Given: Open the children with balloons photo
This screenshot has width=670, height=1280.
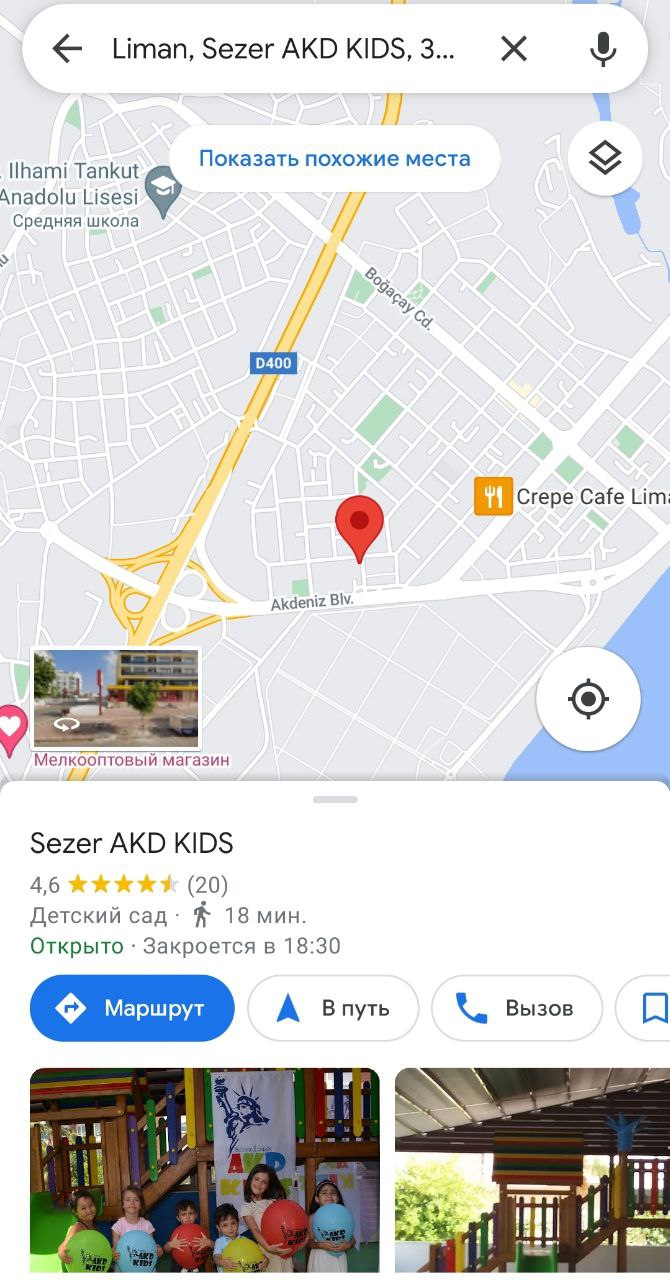Looking at the screenshot, I should click(x=205, y=1171).
